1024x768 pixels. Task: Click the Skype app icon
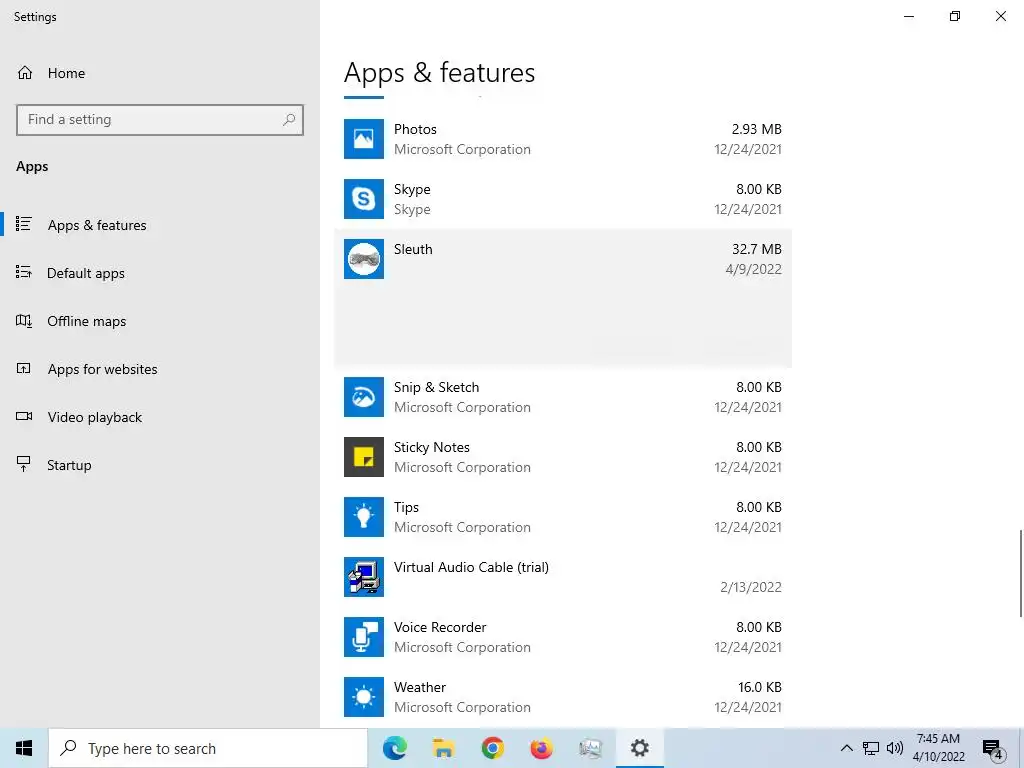(x=364, y=199)
